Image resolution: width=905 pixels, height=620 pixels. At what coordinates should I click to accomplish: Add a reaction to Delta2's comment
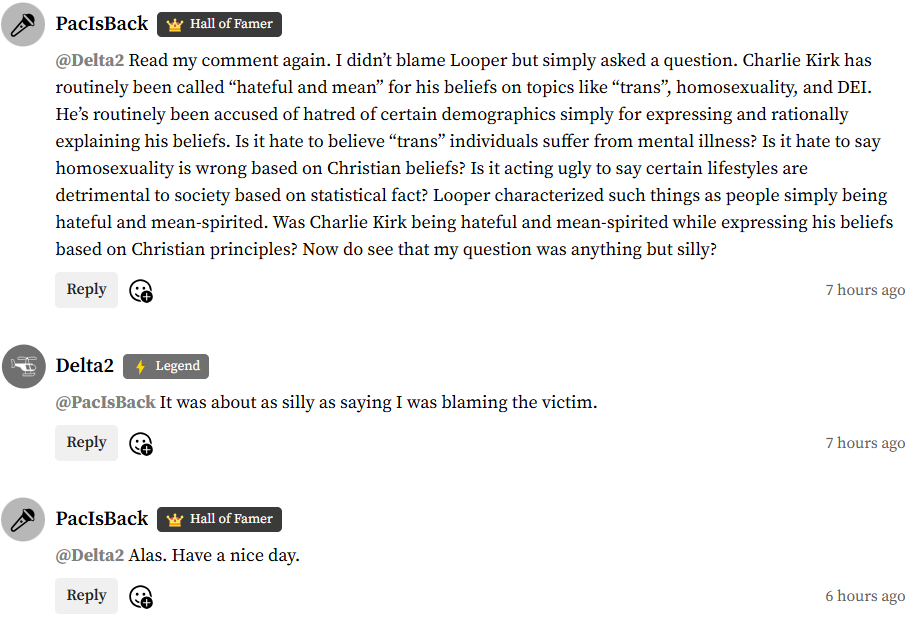pos(141,444)
